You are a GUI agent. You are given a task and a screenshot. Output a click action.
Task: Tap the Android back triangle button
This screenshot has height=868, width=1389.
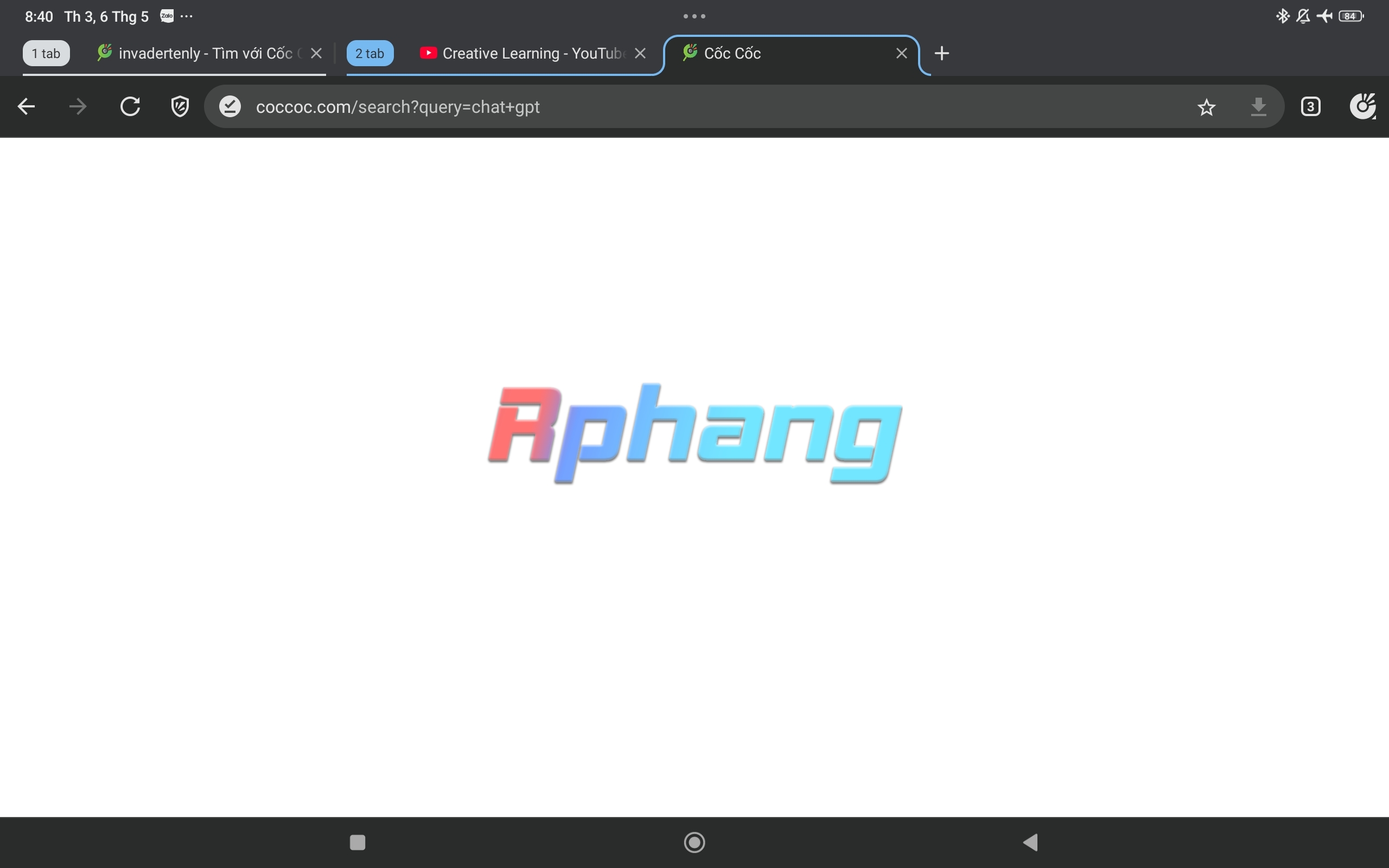point(1031,842)
